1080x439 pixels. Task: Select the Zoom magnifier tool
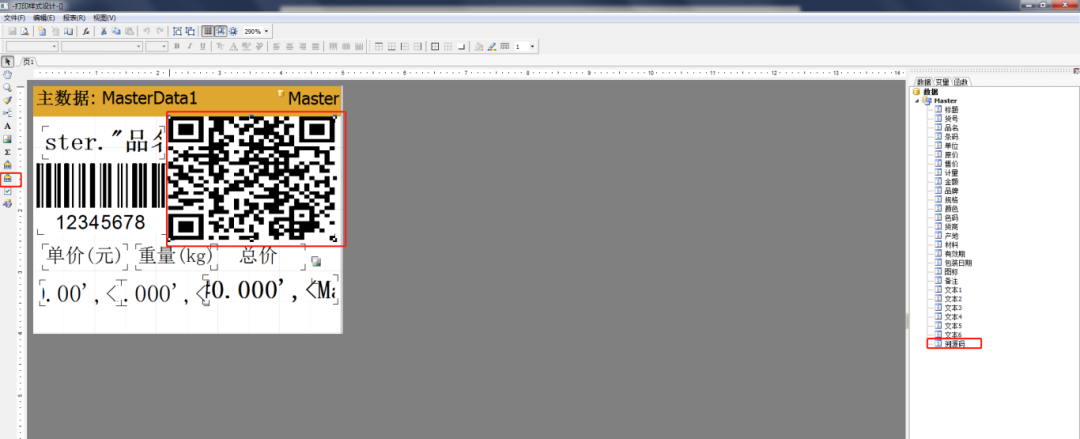(8, 88)
